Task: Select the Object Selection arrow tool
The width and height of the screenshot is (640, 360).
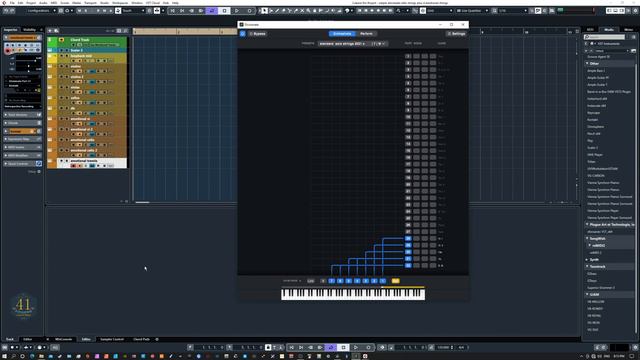Action: [264, 11]
